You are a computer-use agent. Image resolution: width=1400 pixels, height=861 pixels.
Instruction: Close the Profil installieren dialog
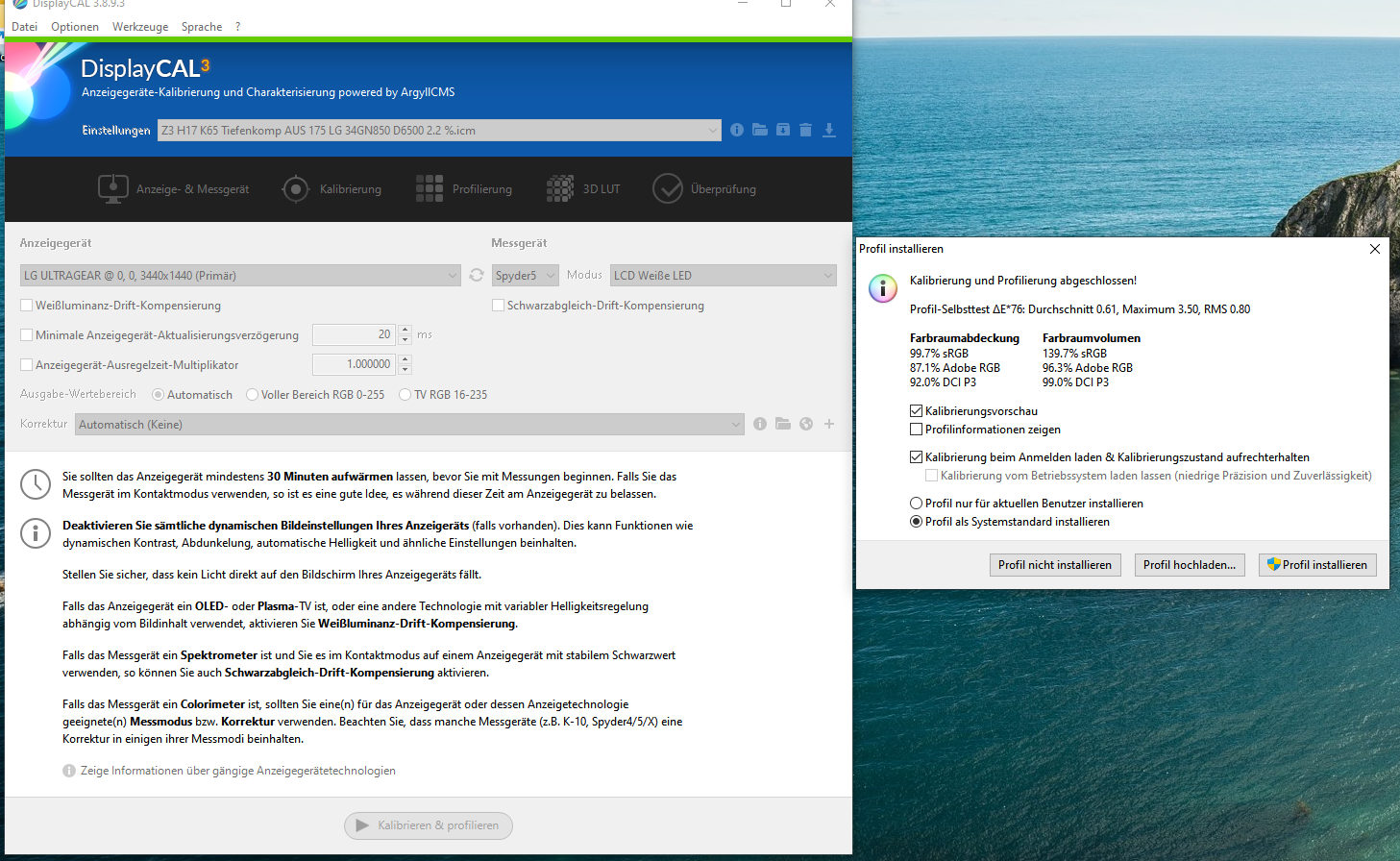tap(1375, 249)
